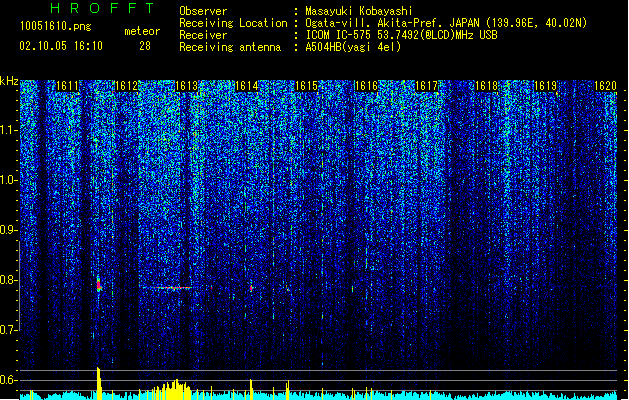Click the Receiver field label

(x=203, y=35)
